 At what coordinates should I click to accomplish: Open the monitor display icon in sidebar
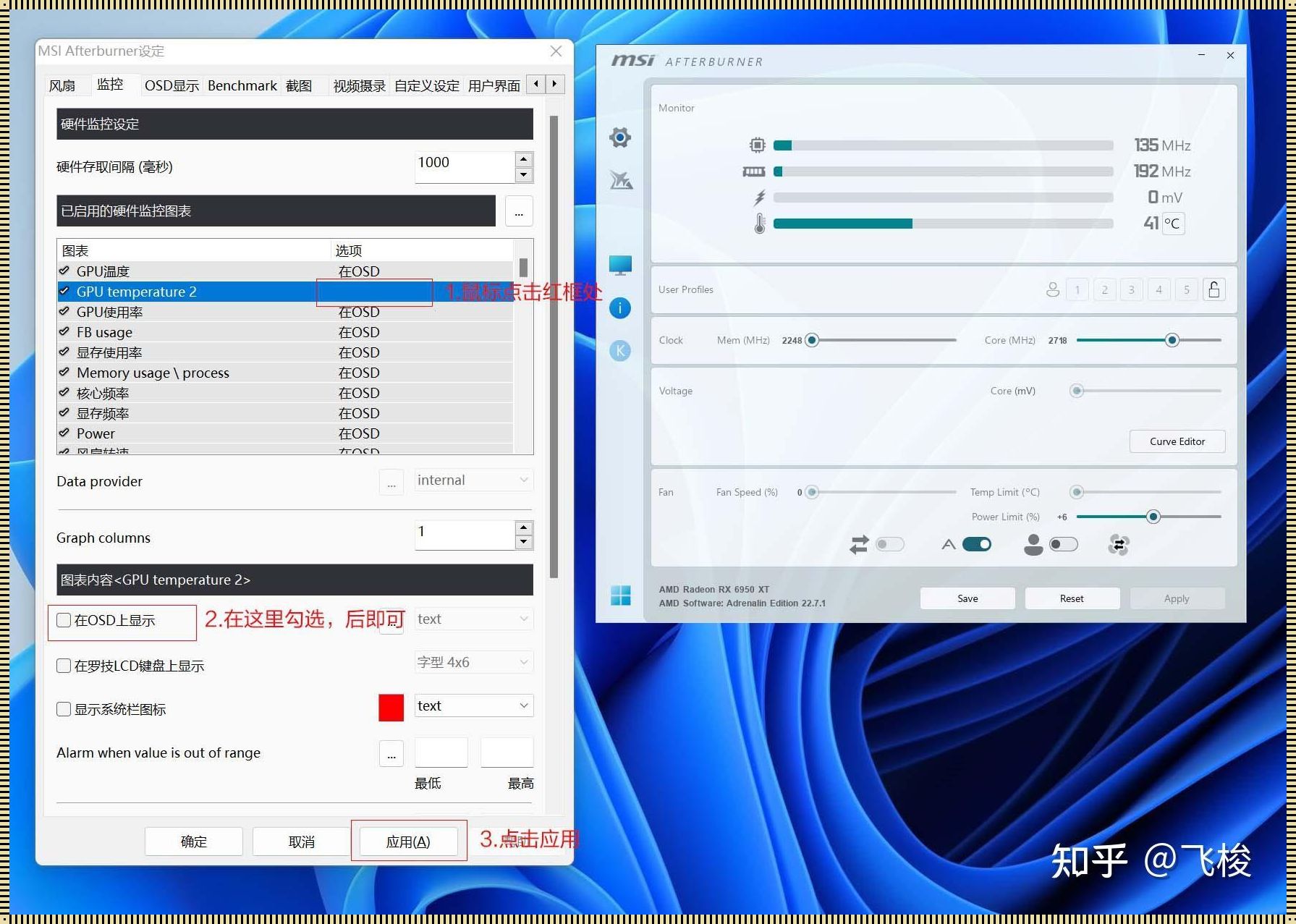point(620,266)
